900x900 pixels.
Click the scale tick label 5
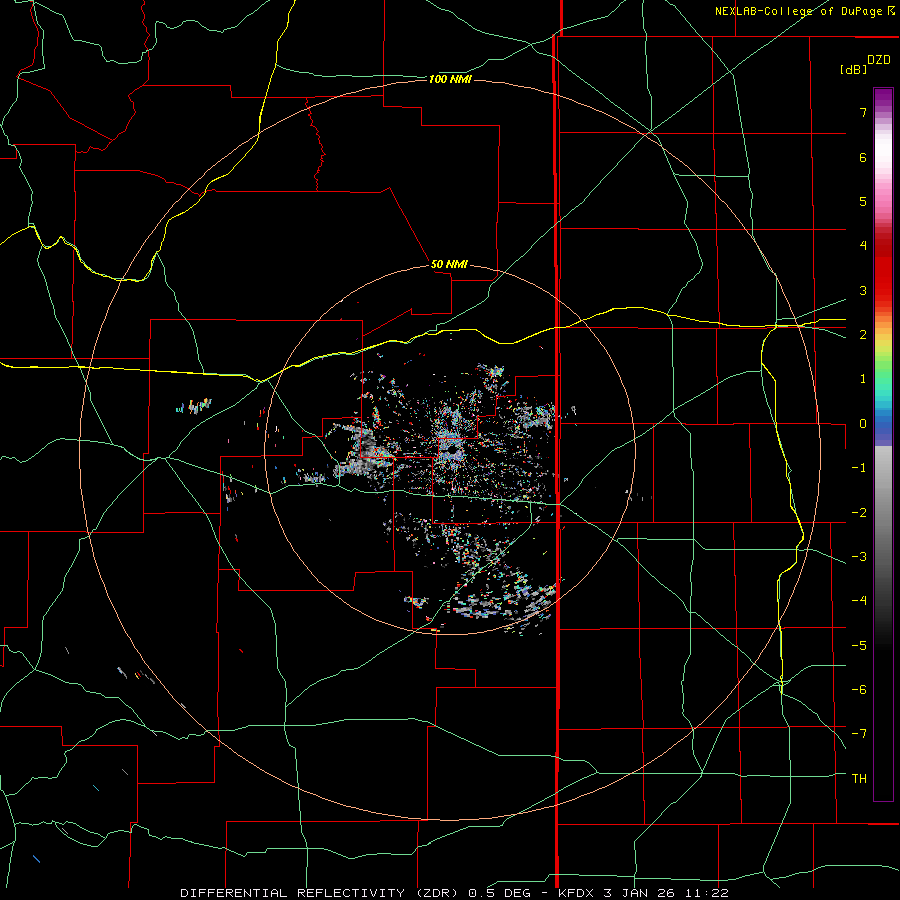point(863,201)
